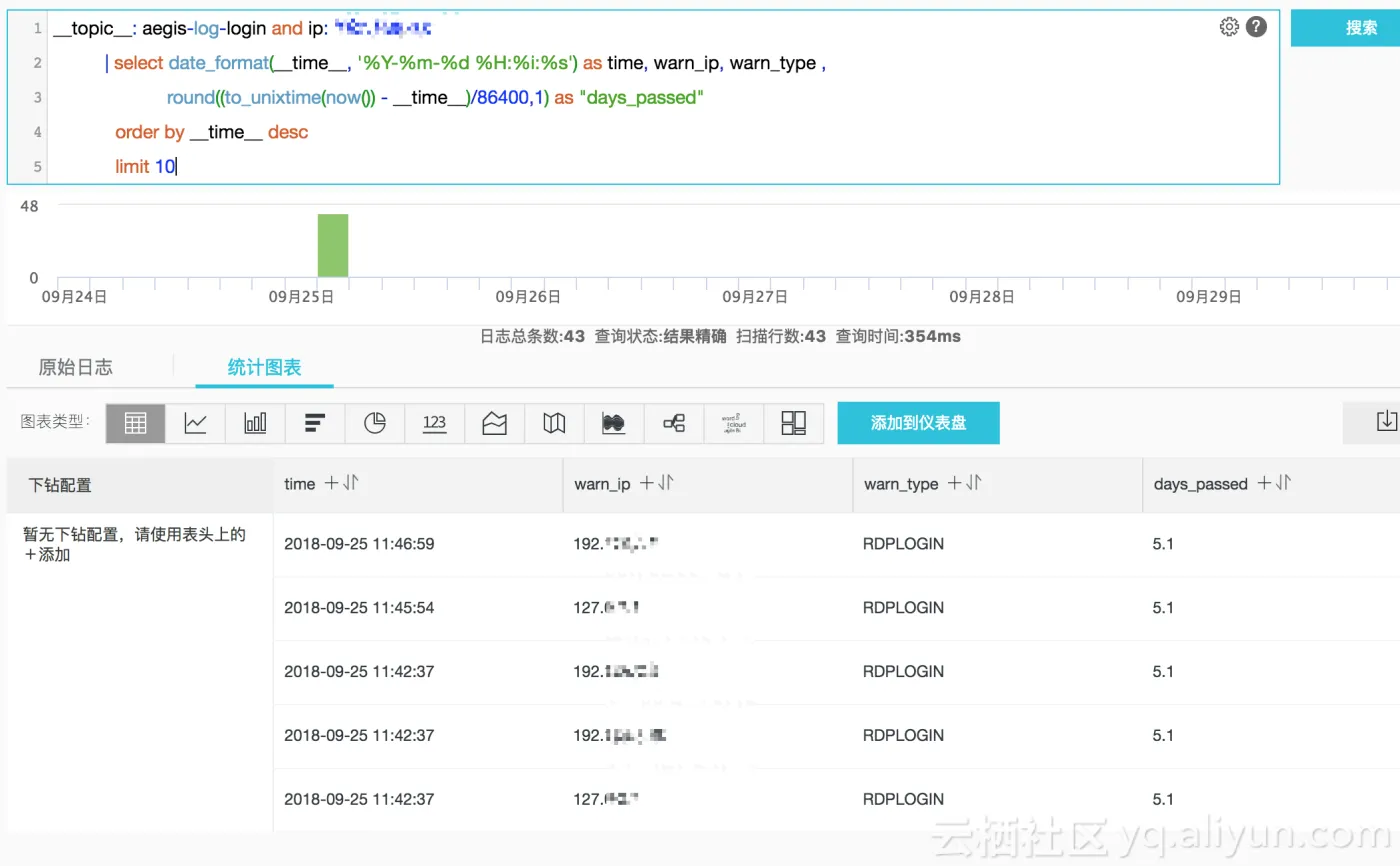Click the warn_ip column header text

click(x=602, y=484)
